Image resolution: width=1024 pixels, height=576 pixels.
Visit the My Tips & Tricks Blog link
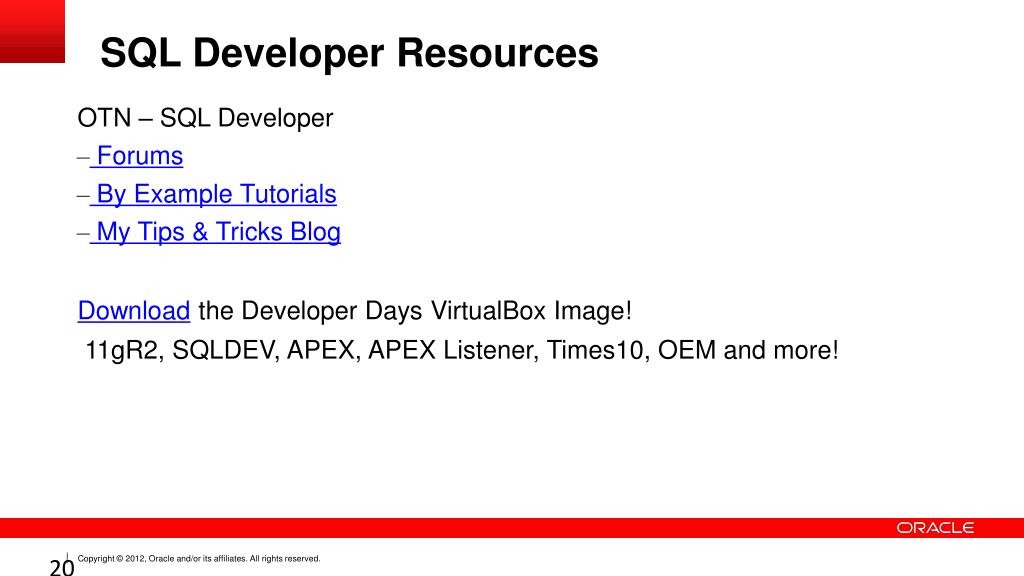pos(218,232)
